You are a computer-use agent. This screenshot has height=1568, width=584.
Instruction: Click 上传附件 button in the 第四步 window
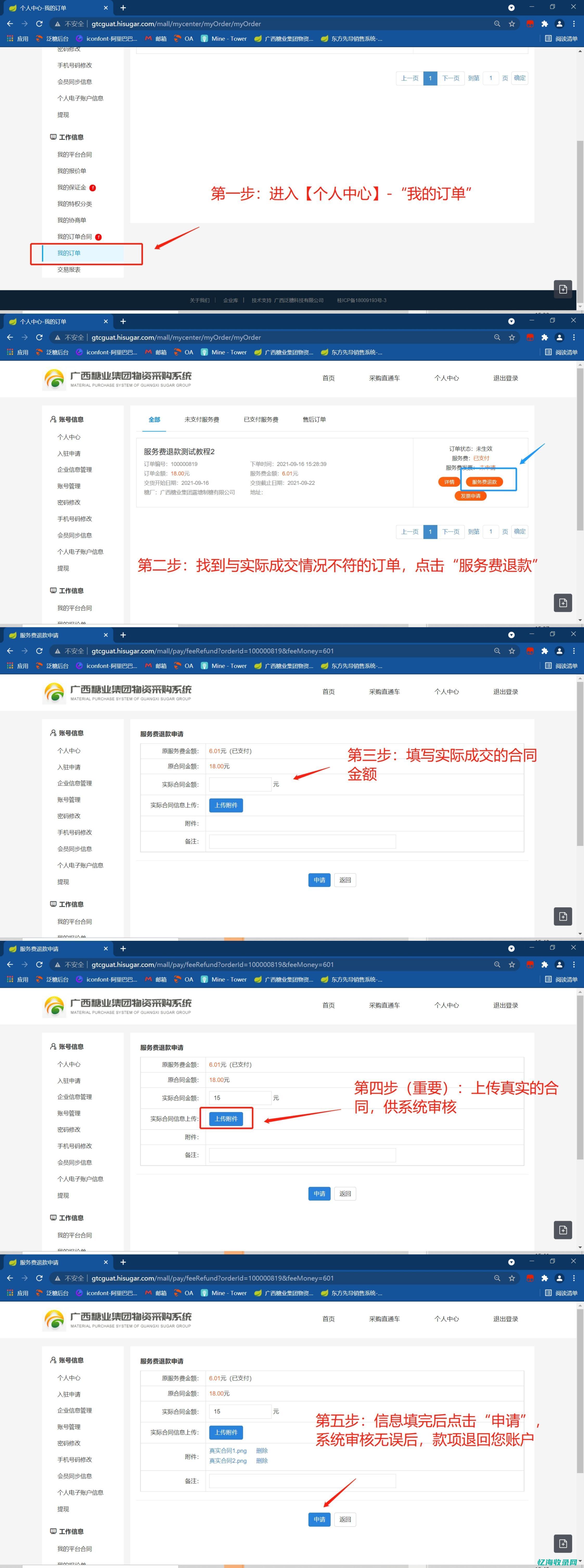(226, 1119)
